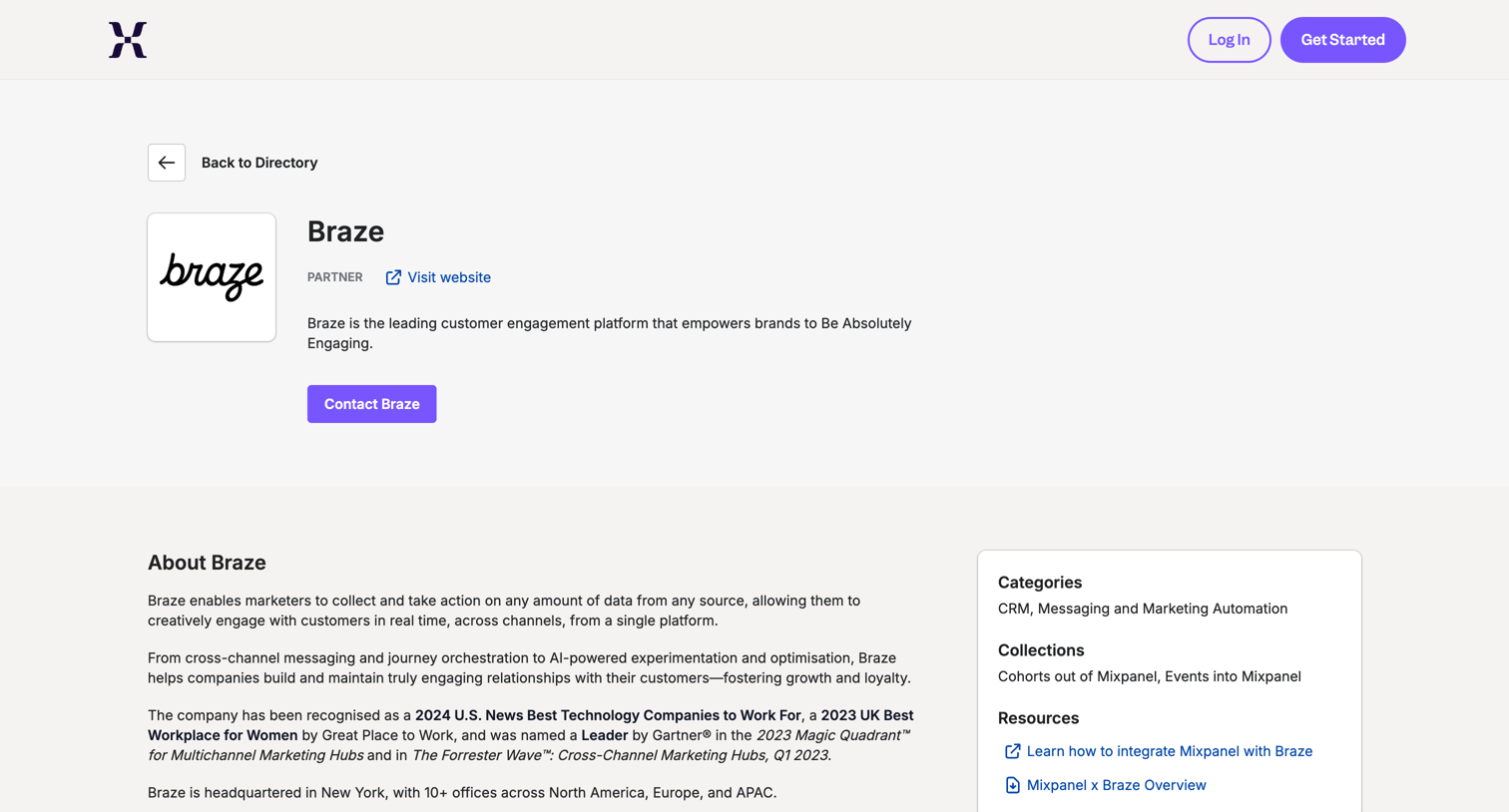
Task: Click the About Braze heading
Action: [207, 563]
